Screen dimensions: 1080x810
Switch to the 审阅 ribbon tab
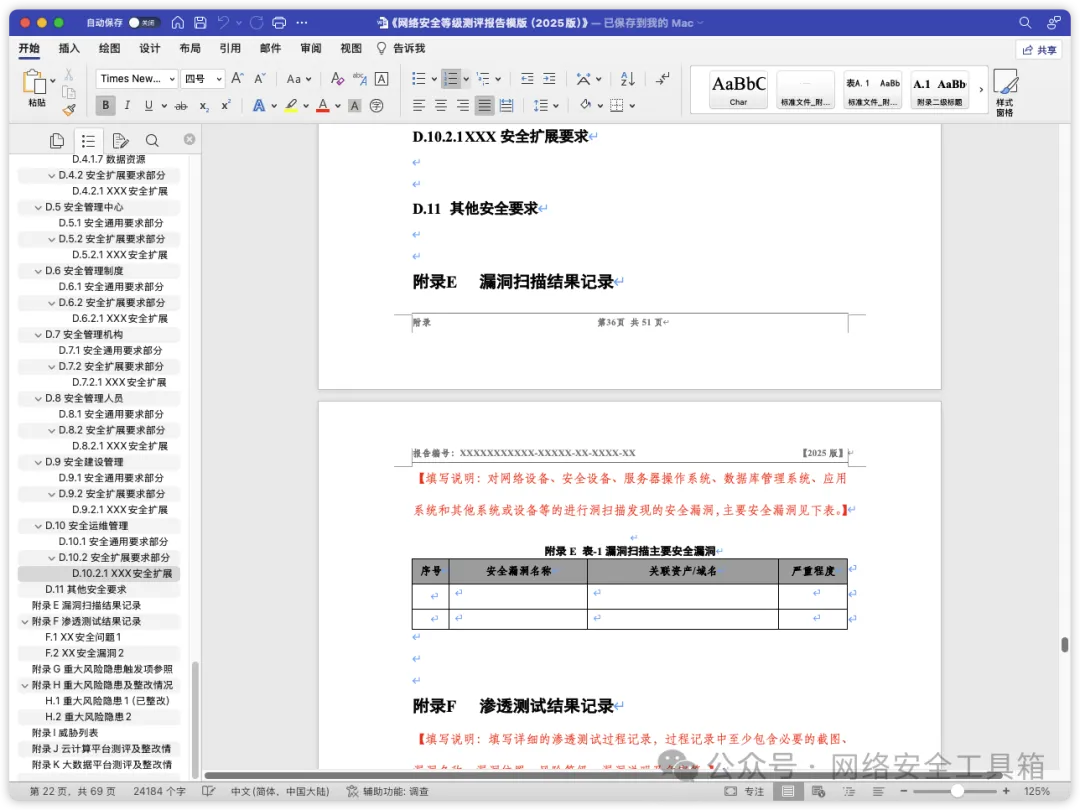310,48
